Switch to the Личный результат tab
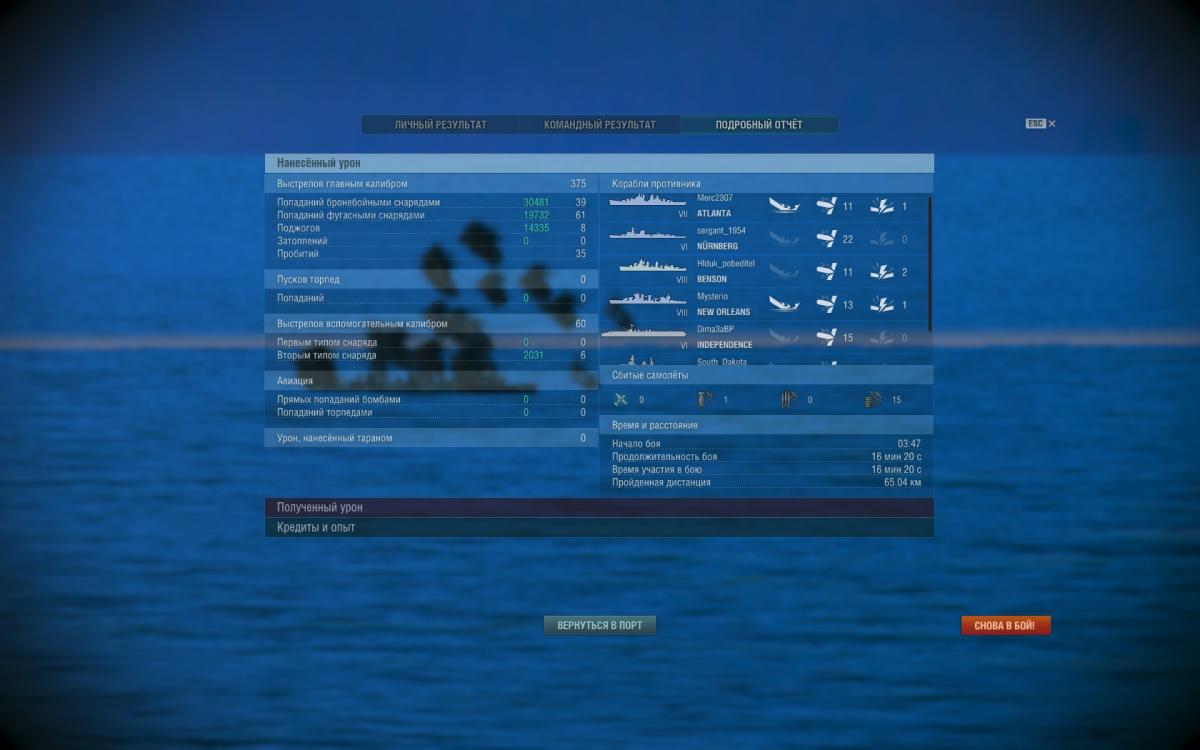 click(x=440, y=125)
